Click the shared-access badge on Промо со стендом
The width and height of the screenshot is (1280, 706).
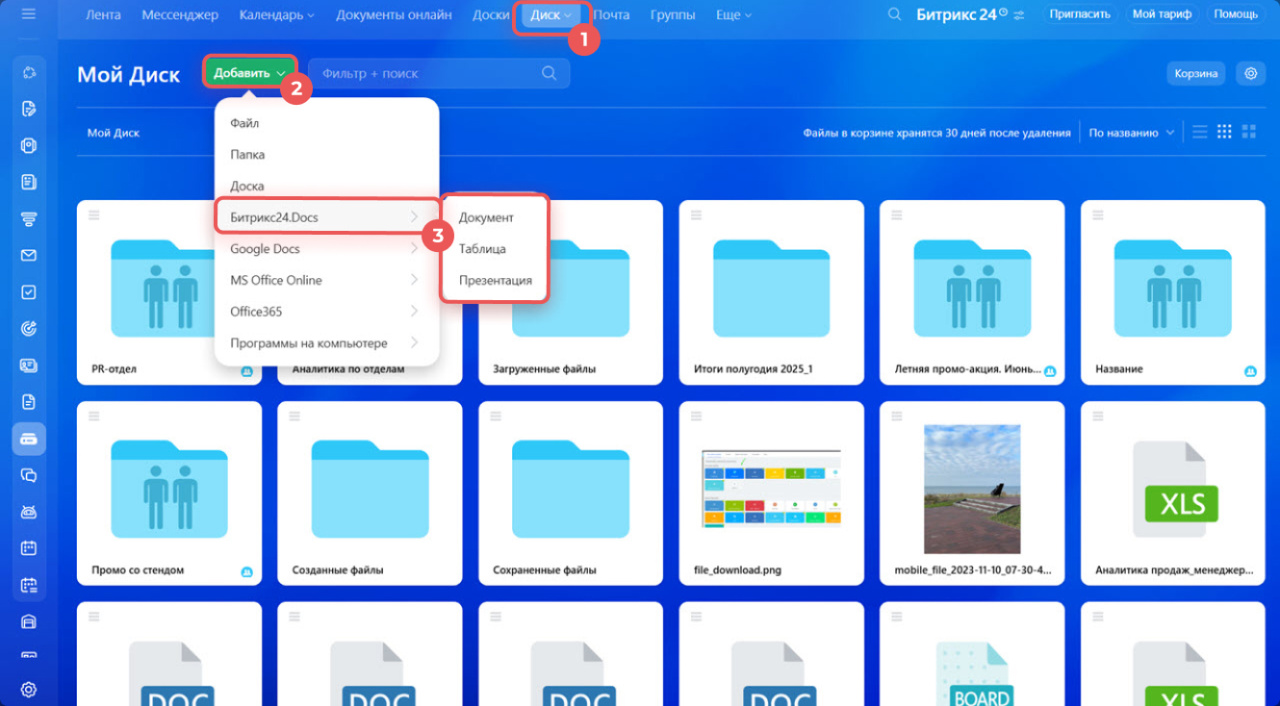[247, 572]
